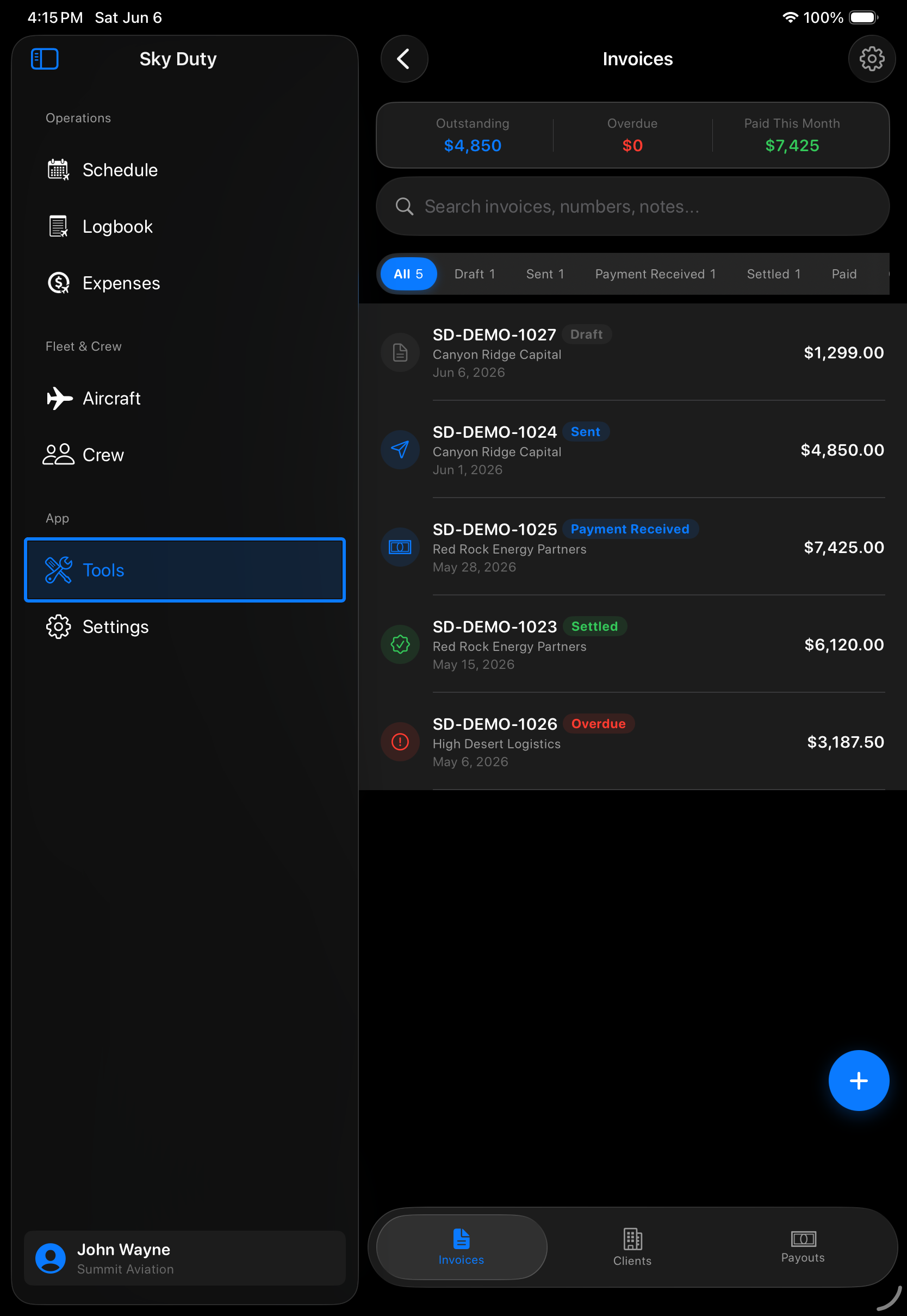The height and width of the screenshot is (1316, 907).
Task: Switch to the Clients bottom tab
Action: (632, 1247)
